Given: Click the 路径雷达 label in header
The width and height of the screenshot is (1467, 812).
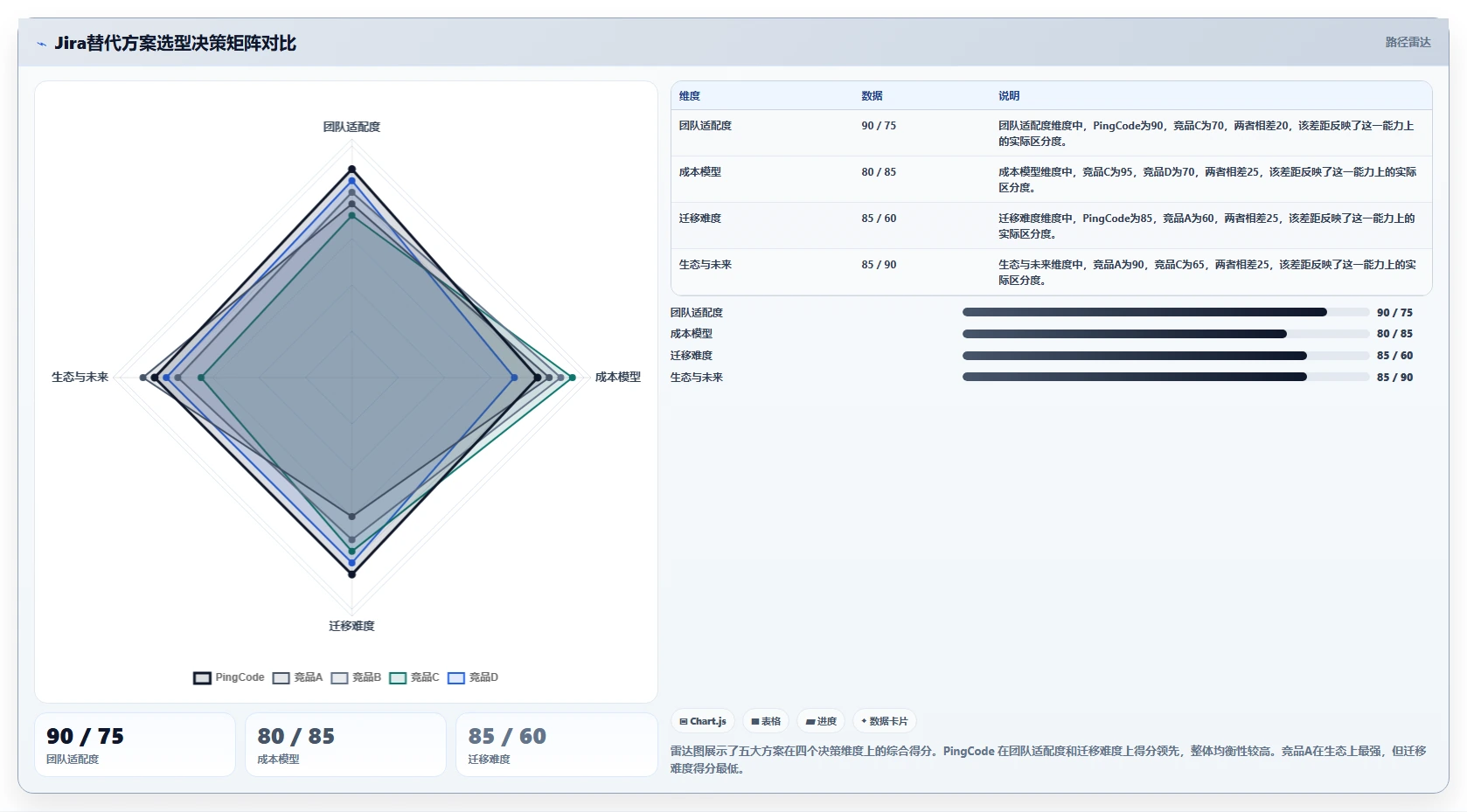Looking at the screenshot, I should [x=1408, y=42].
